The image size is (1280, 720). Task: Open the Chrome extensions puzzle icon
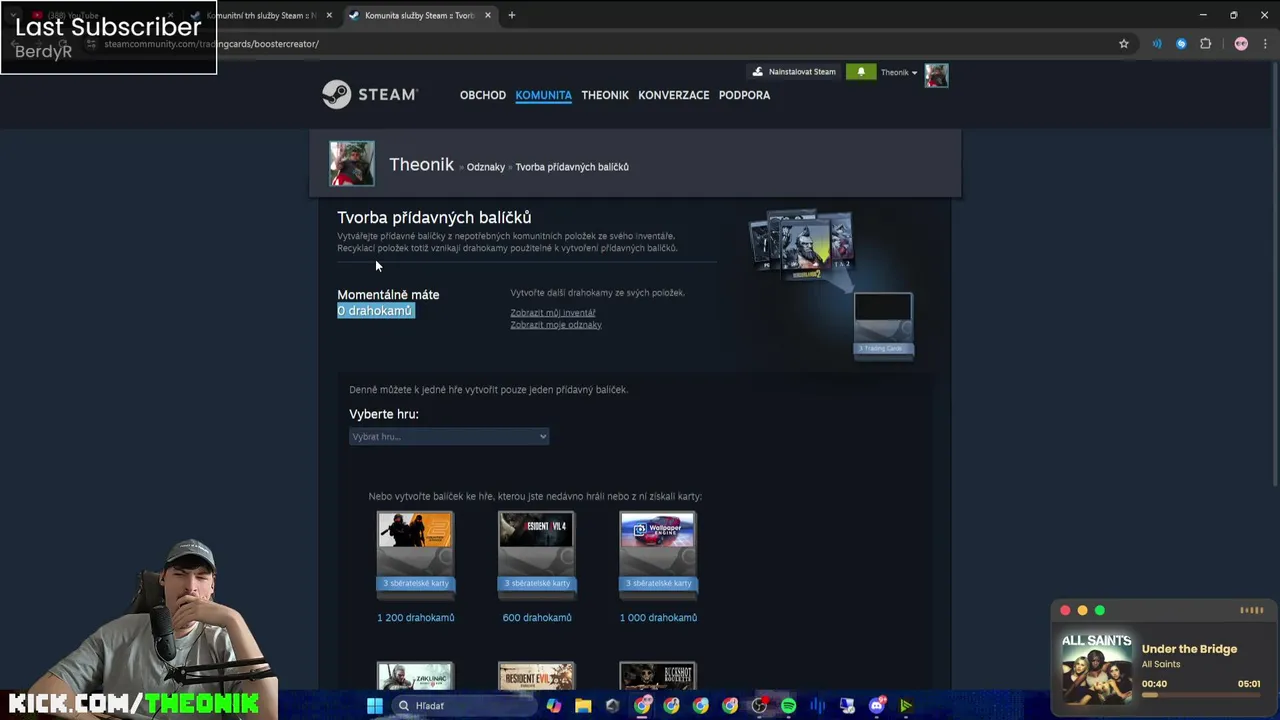[x=1205, y=44]
